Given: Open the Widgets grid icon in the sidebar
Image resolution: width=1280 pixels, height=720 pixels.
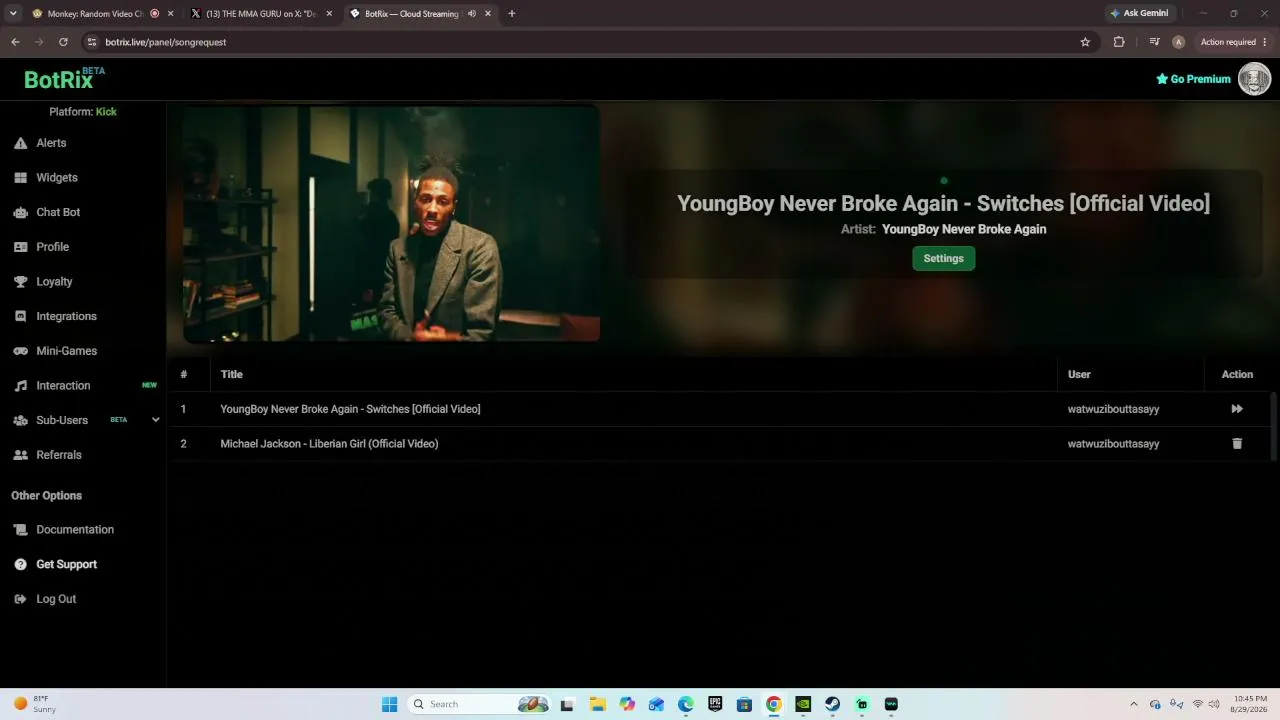Looking at the screenshot, I should click(20, 178).
